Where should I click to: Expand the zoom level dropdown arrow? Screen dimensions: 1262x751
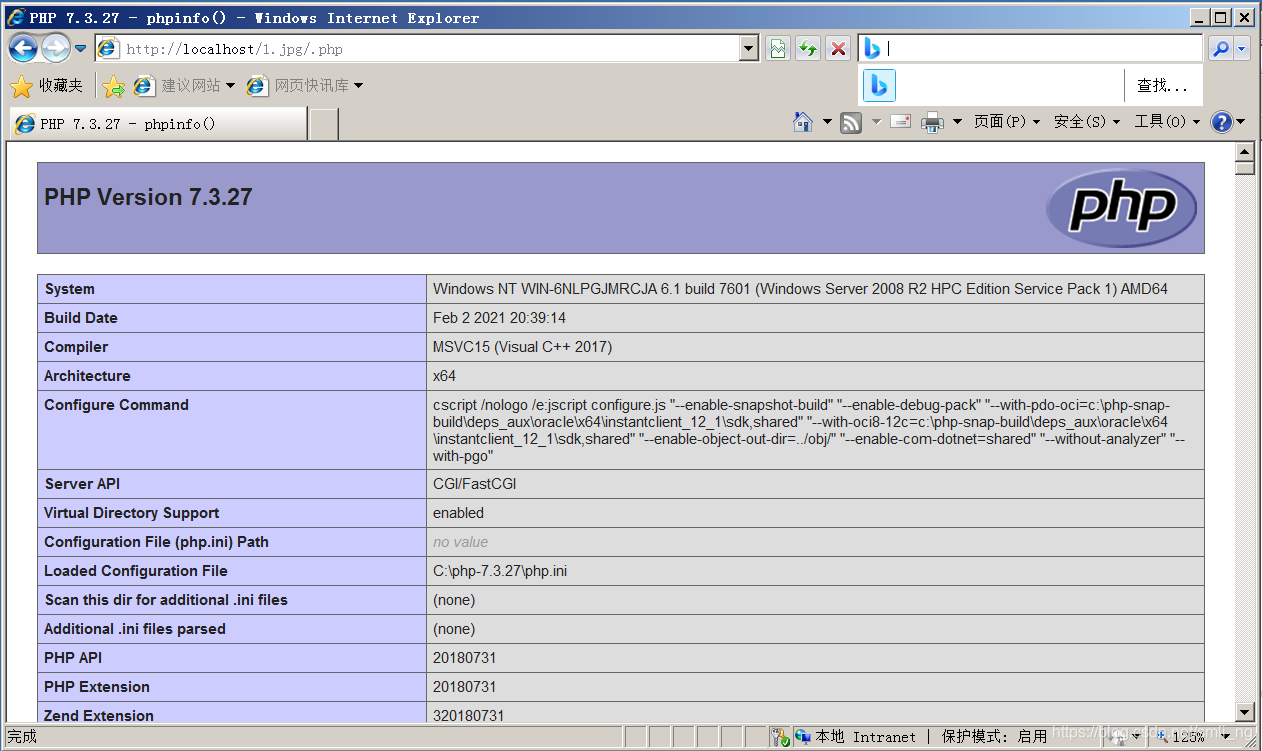click(x=1224, y=737)
